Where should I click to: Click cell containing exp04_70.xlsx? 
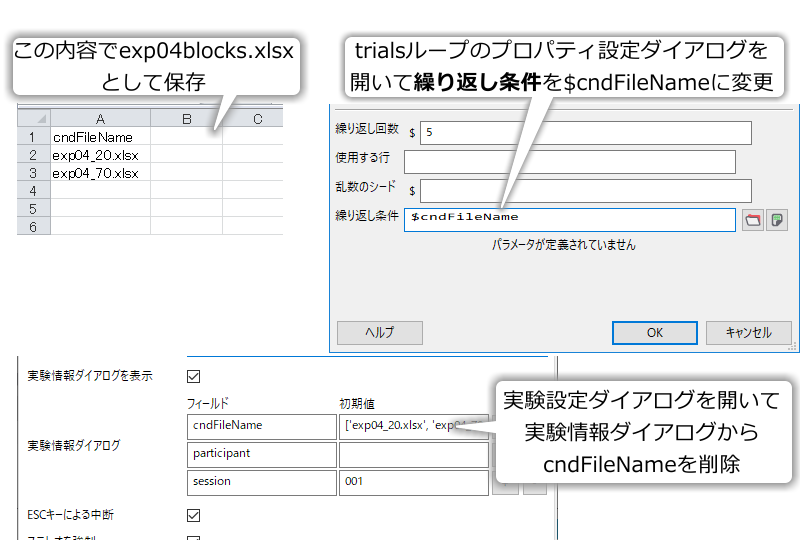101,173
